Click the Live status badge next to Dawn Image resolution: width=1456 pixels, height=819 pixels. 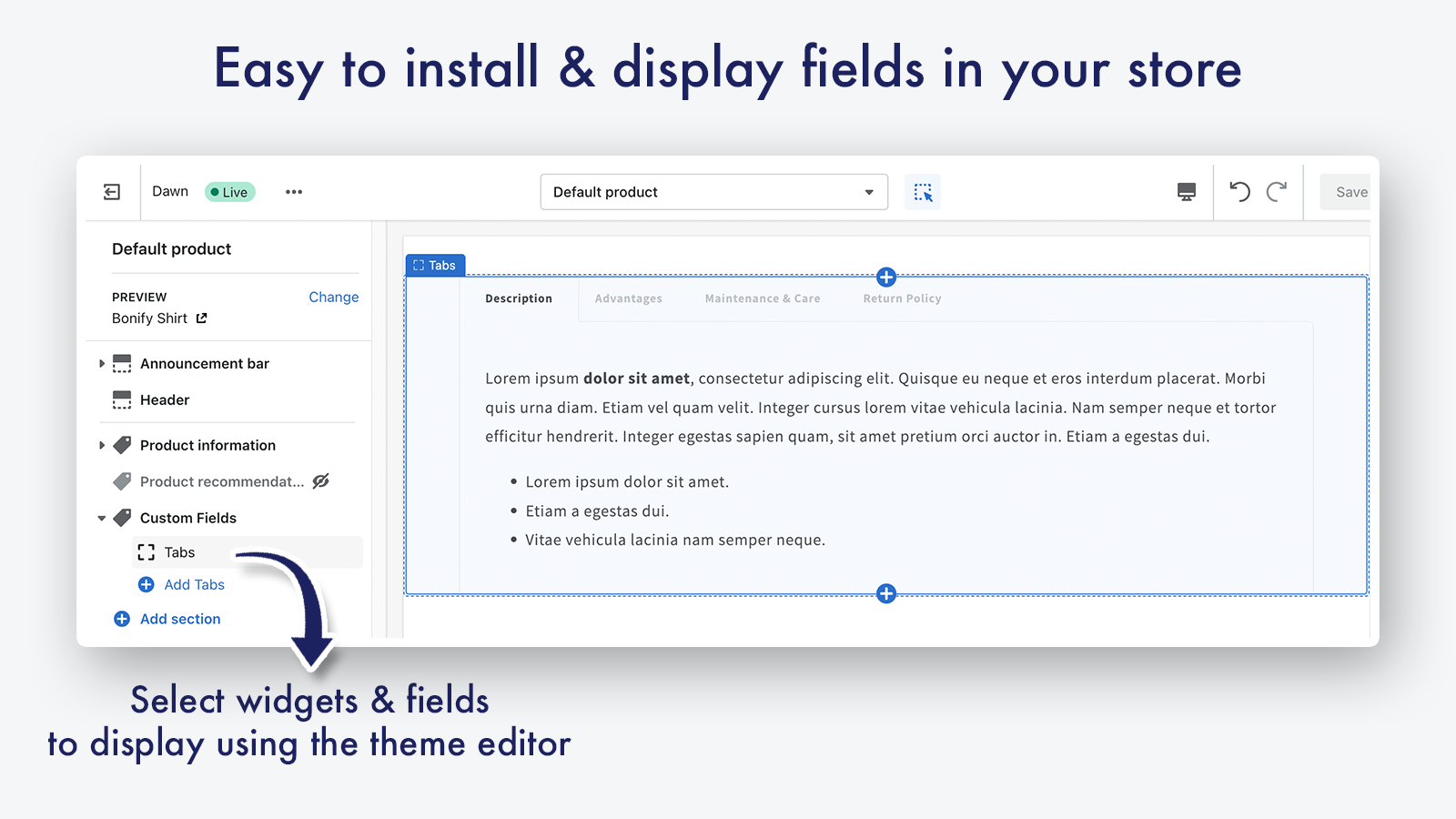click(x=229, y=192)
